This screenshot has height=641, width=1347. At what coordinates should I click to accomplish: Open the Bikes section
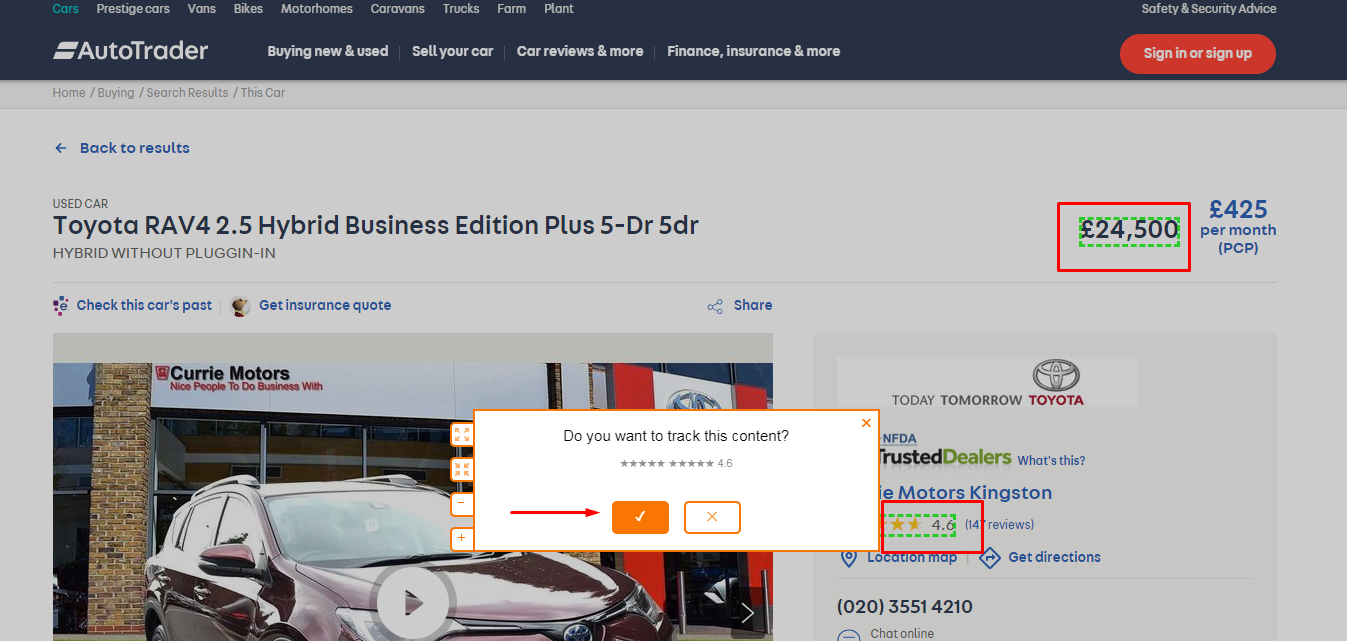point(248,9)
